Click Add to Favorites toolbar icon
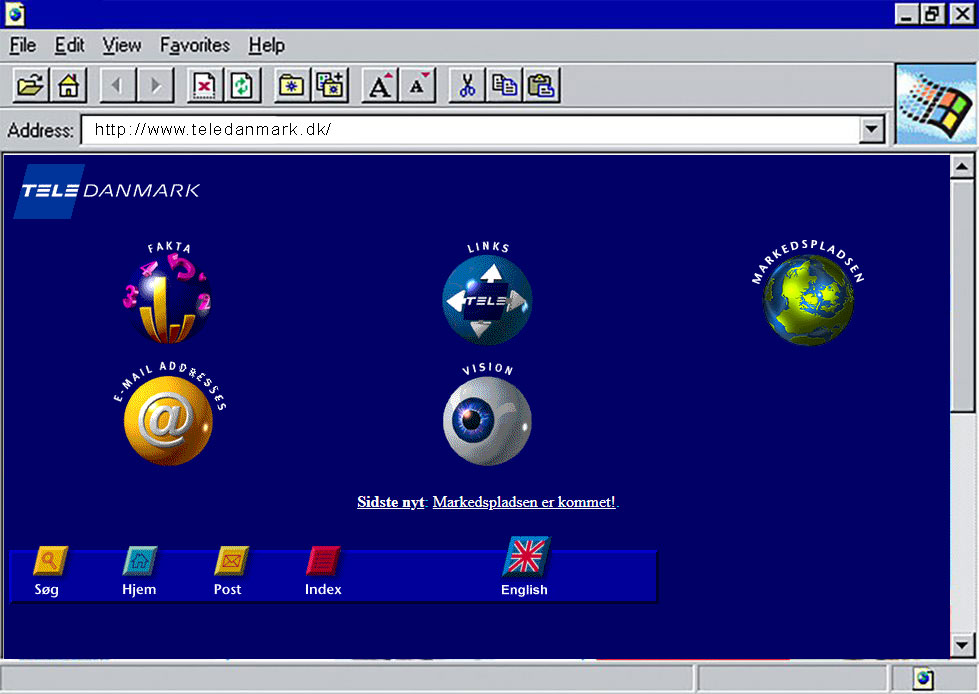 [330, 85]
